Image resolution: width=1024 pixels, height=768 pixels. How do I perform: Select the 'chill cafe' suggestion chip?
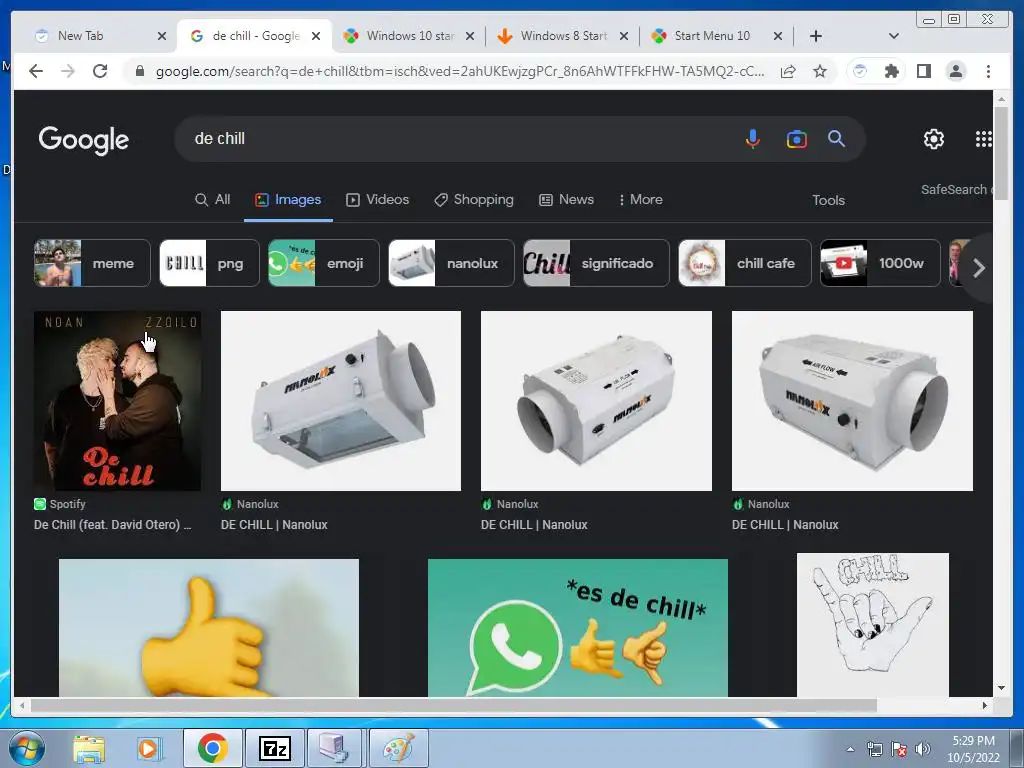coord(745,263)
